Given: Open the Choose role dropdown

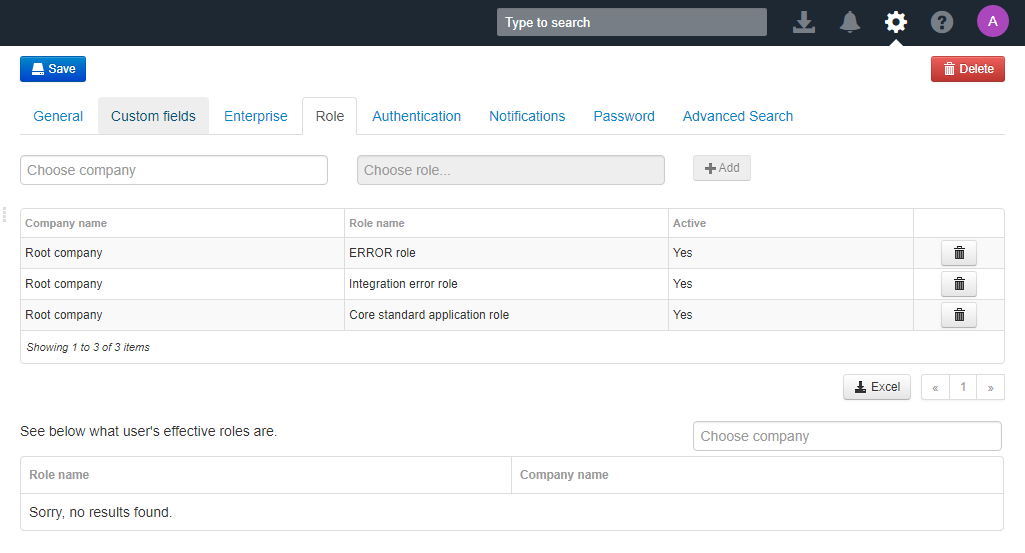Looking at the screenshot, I should click(x=511, y=170).
